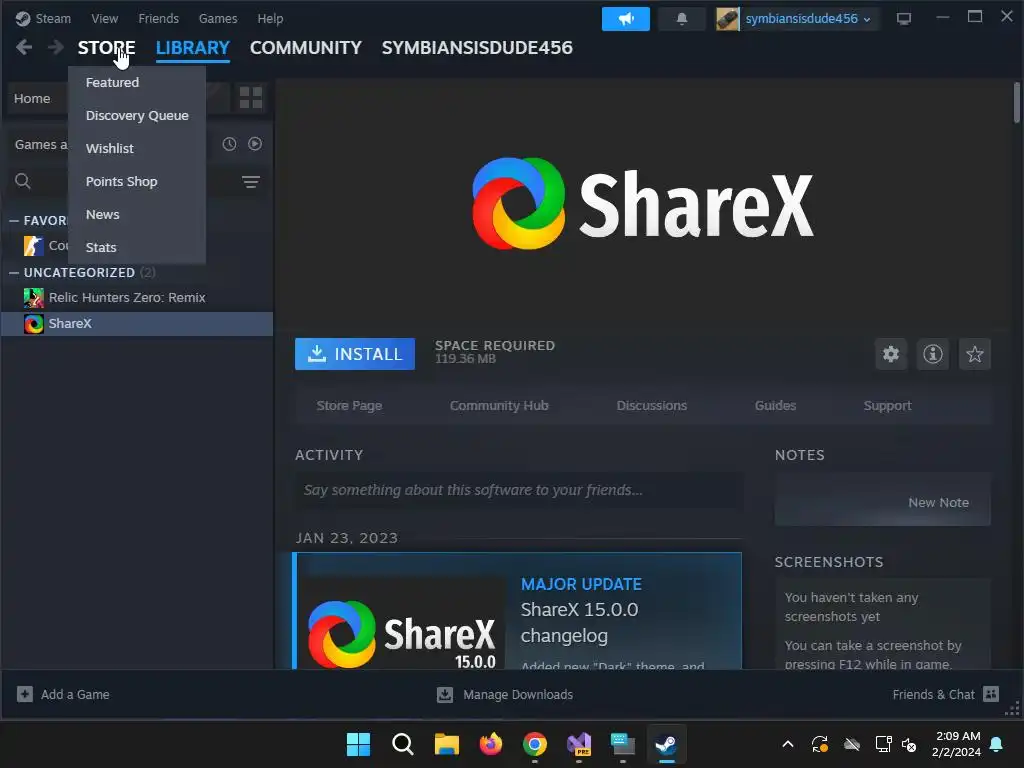View ShareX Guides link
Image resolution: width=1024 pixels, height=768 pixels.
(x=775, y=406)
